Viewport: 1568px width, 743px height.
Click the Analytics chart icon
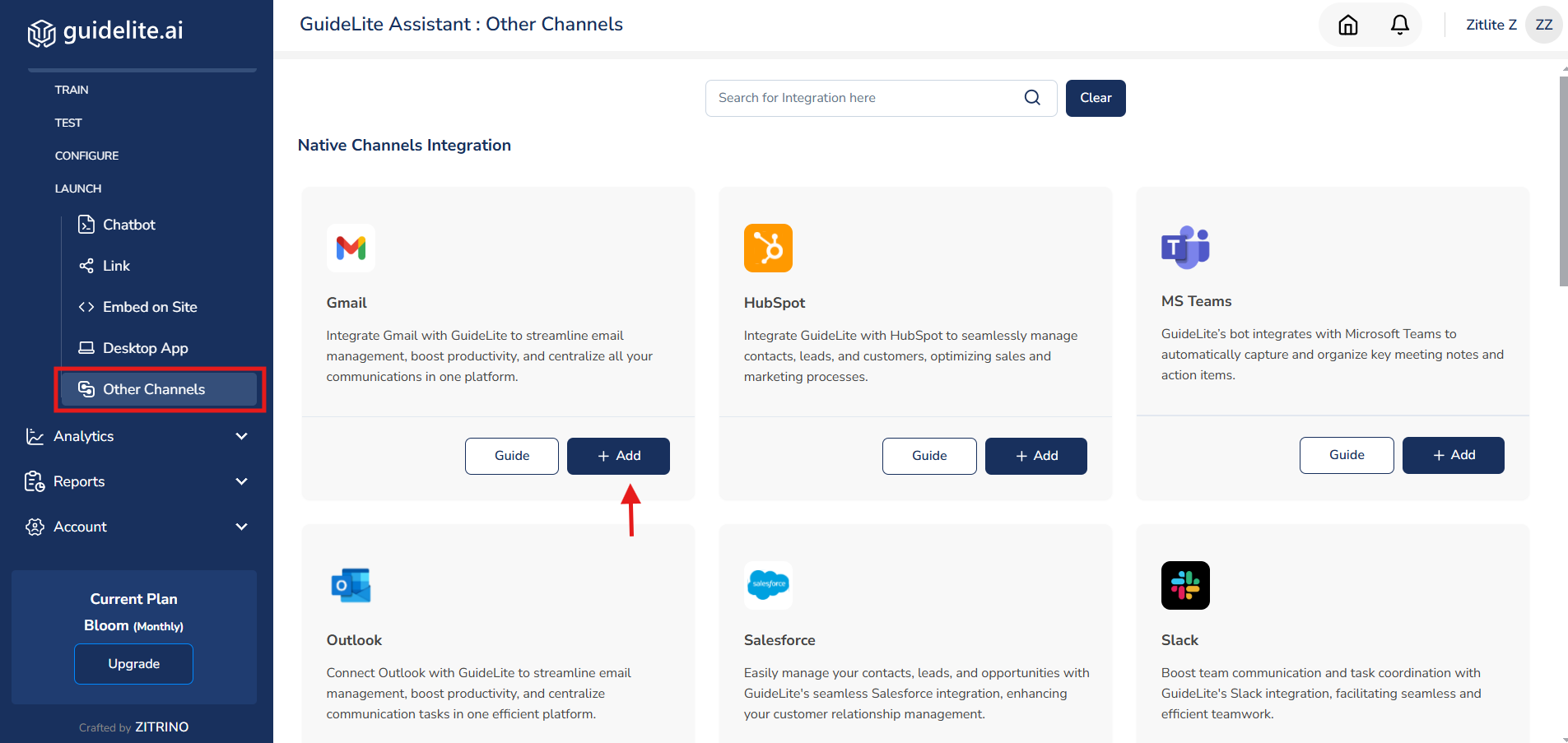pos(35,436)
